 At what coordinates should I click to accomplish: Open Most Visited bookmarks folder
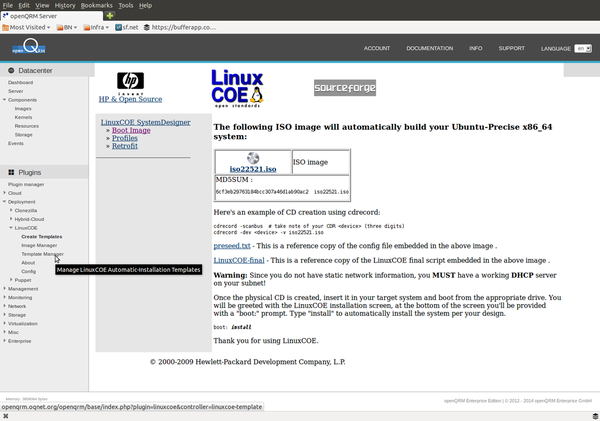point(26,27)
